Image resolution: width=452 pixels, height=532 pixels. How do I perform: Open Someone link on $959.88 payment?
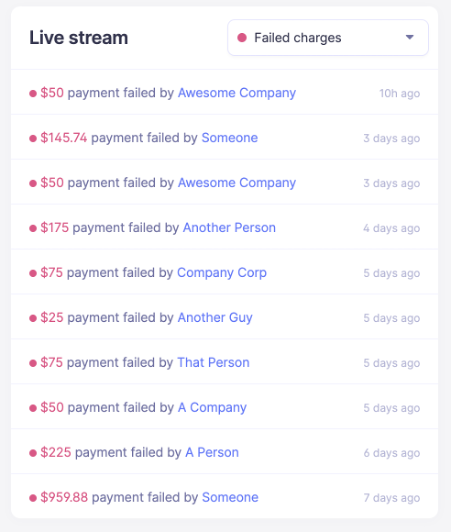click(x=230, y=497)
